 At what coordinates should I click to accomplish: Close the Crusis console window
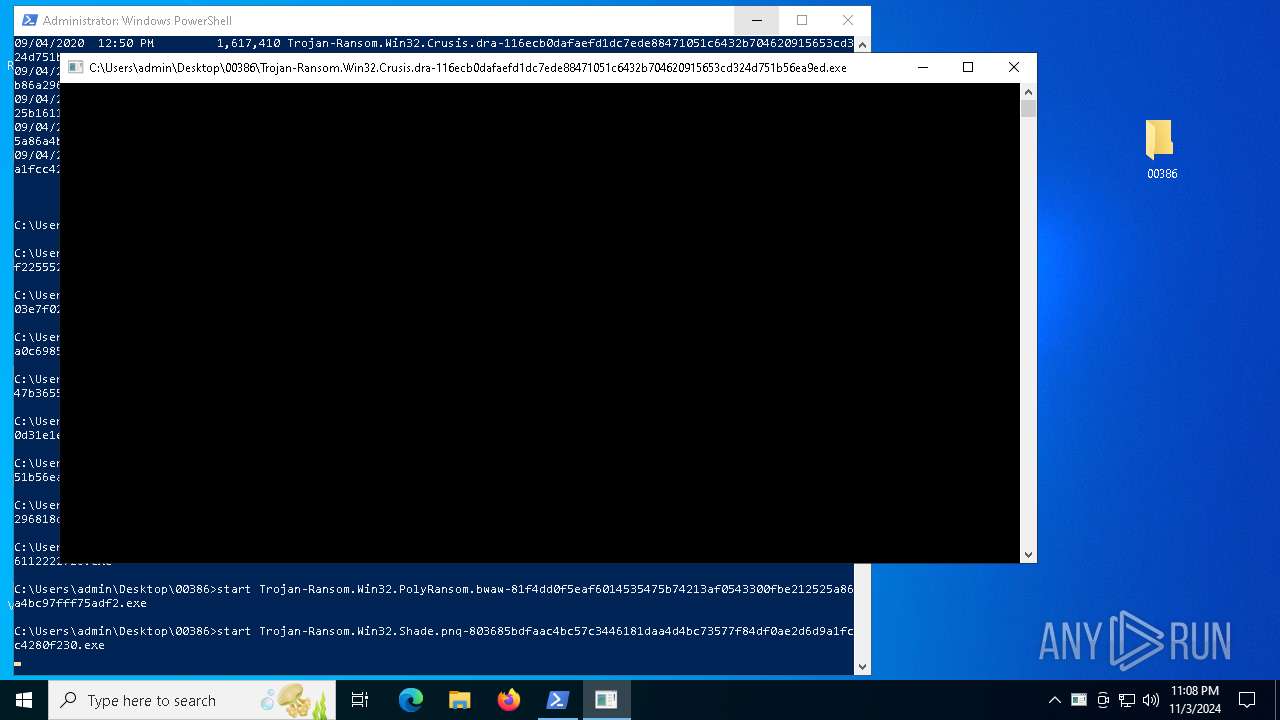point(1013,67)
